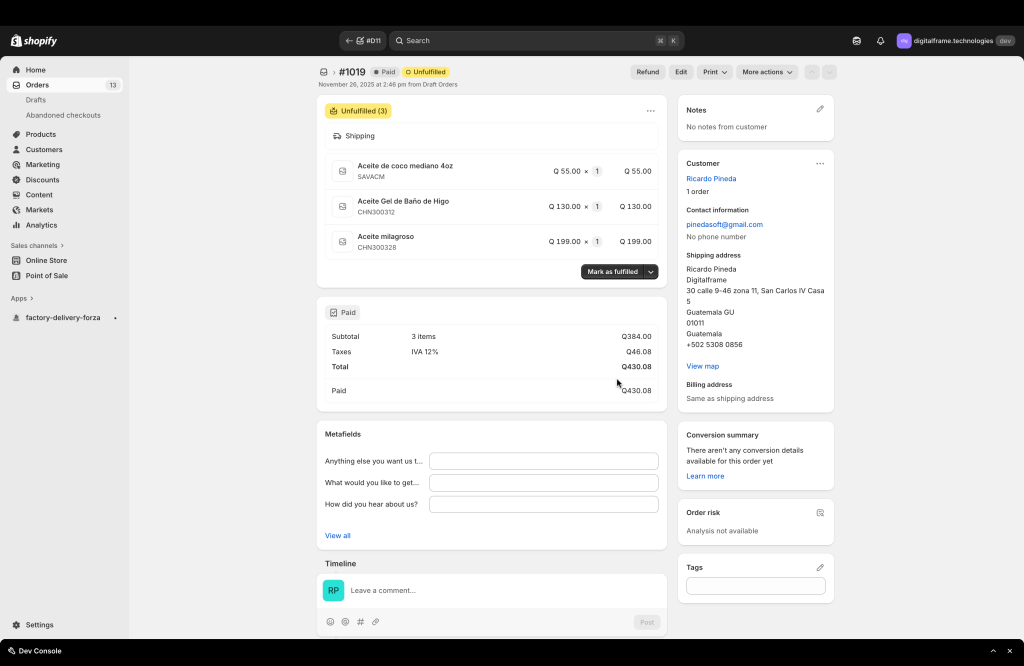Image resolution: width=1024 pixels, height=666 pixels.
Task: Open the Order risk analysis icon
Action: pyautogui.click(x=820, y=513)
